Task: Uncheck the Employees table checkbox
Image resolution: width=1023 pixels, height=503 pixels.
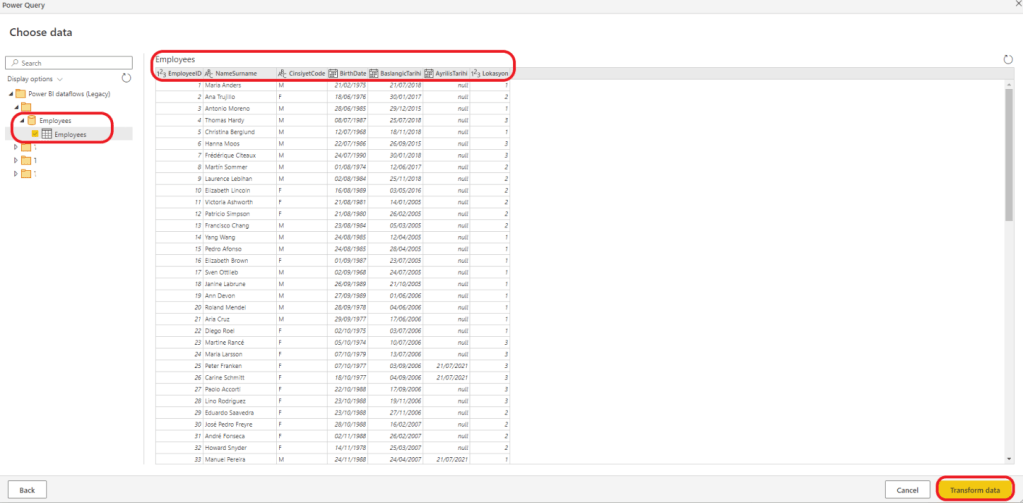Action: point(35,134)
